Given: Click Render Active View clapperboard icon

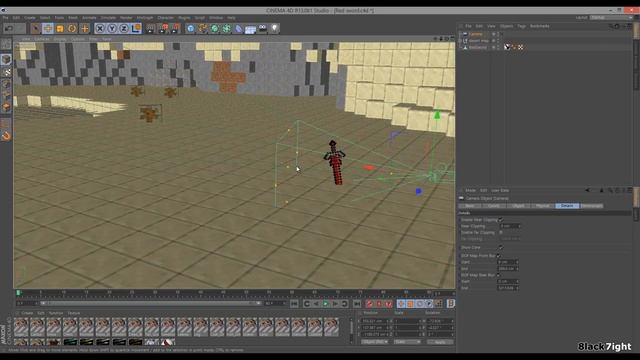Looking at the screenshot, I should pos(151,28).
